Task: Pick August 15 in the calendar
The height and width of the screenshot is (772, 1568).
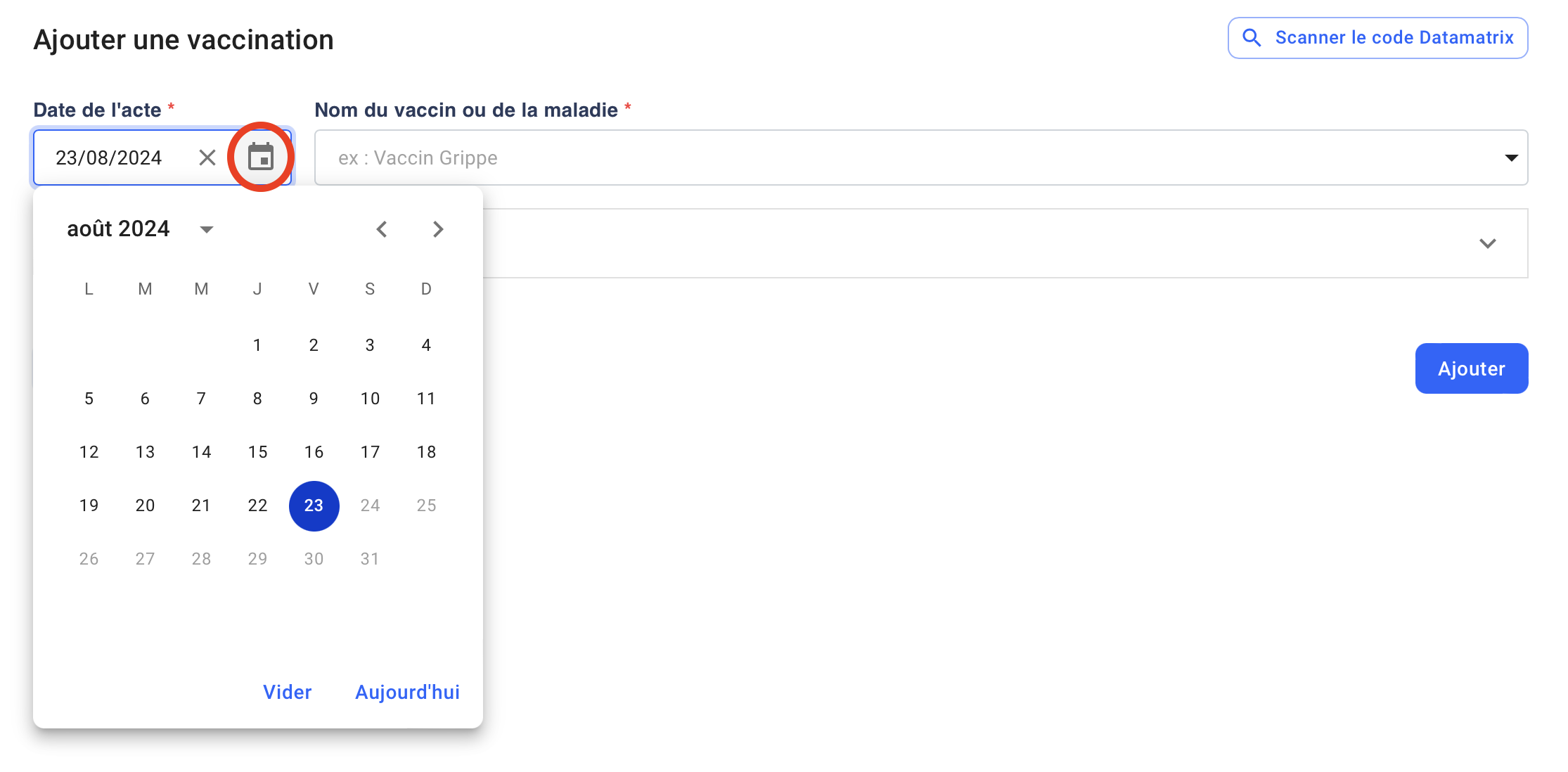Action: pos(257,452)
